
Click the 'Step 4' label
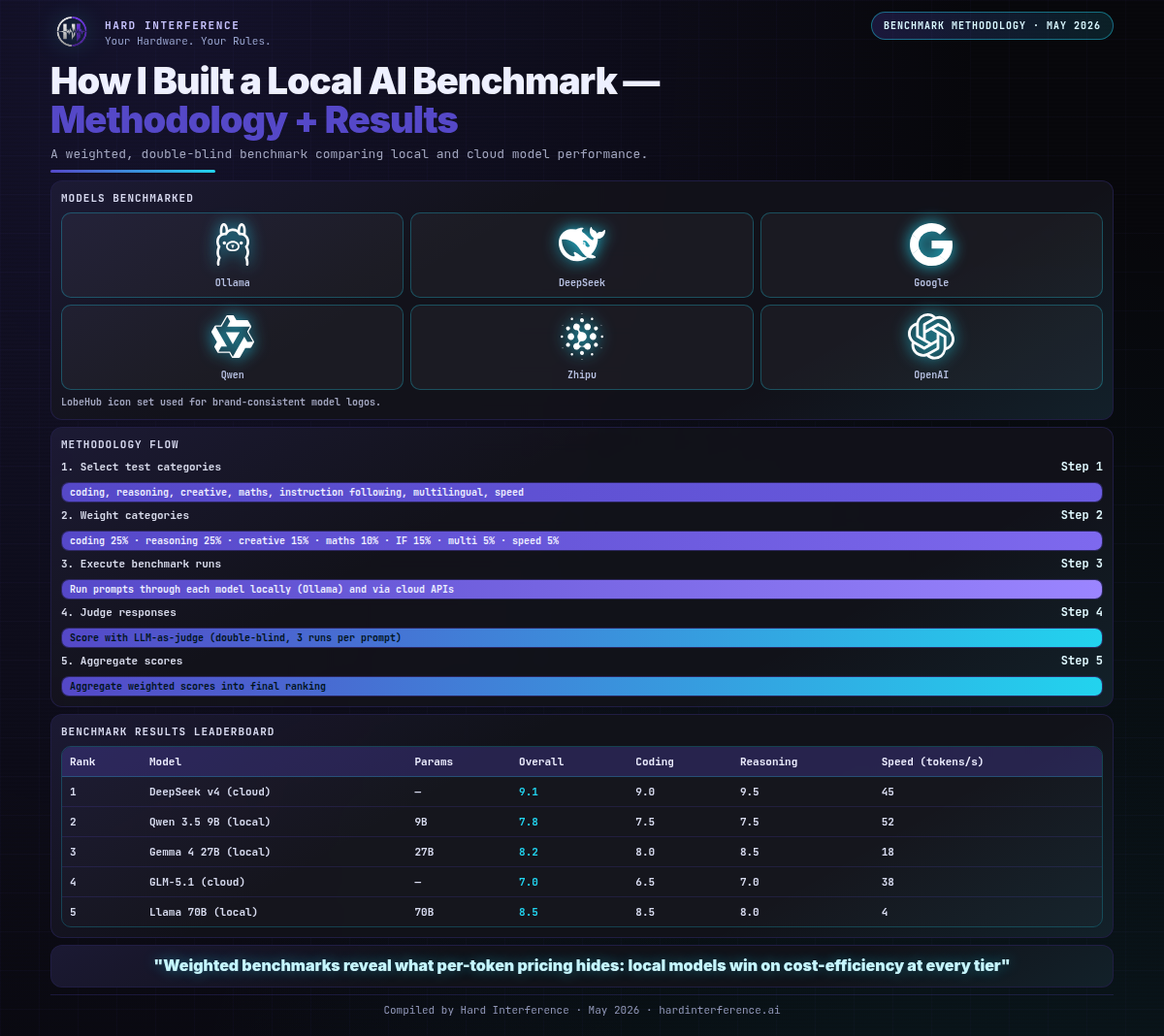click(x=1082, y=612)
